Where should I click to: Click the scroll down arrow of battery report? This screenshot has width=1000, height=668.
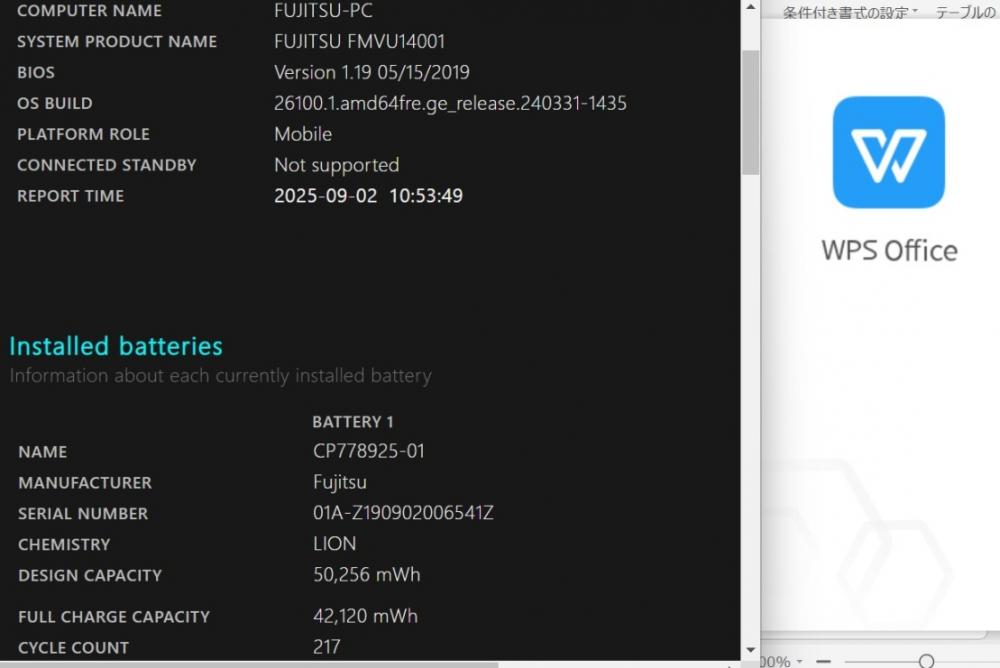751,650
